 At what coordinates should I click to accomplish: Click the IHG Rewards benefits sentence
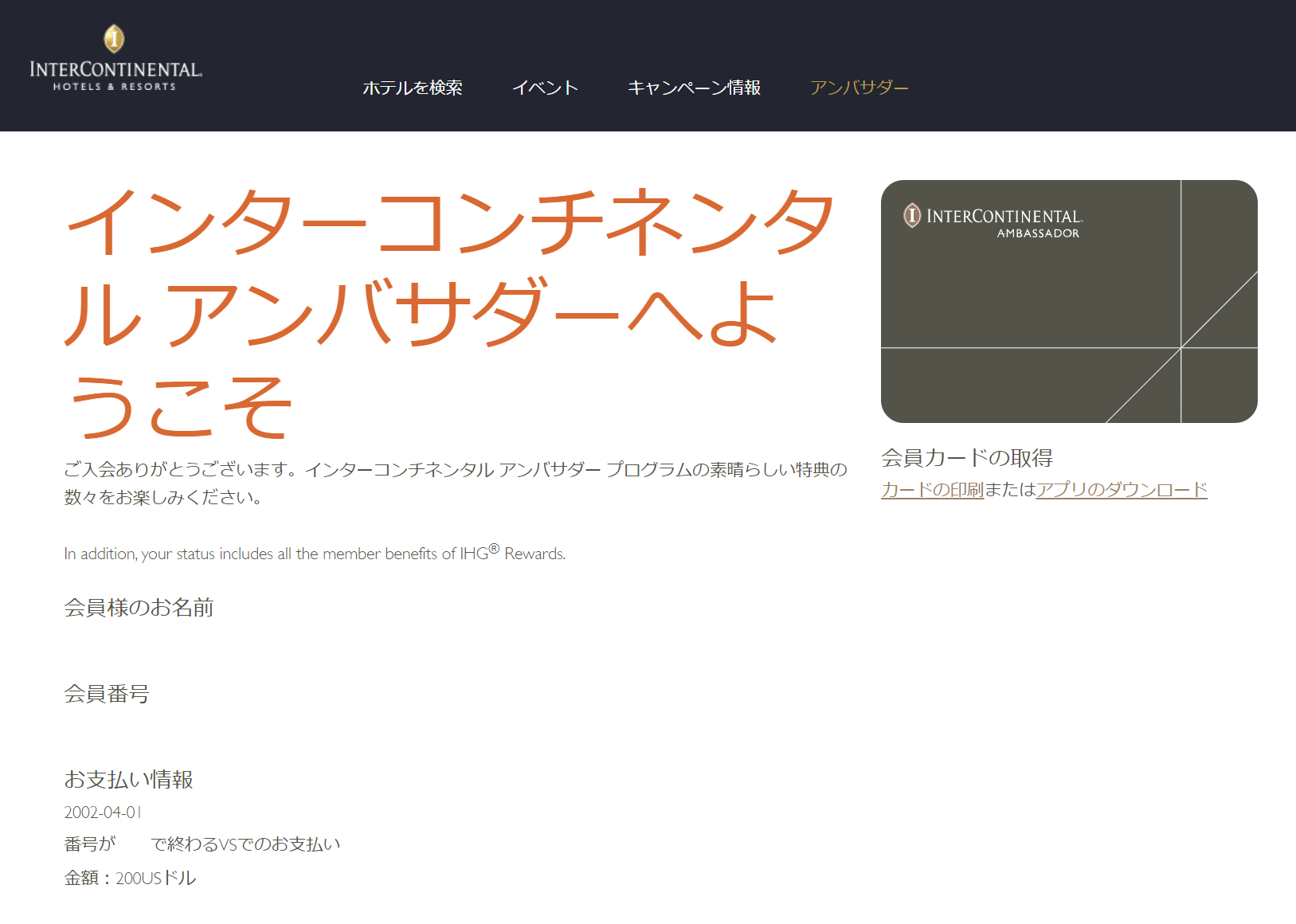click(x=315, y=552)
